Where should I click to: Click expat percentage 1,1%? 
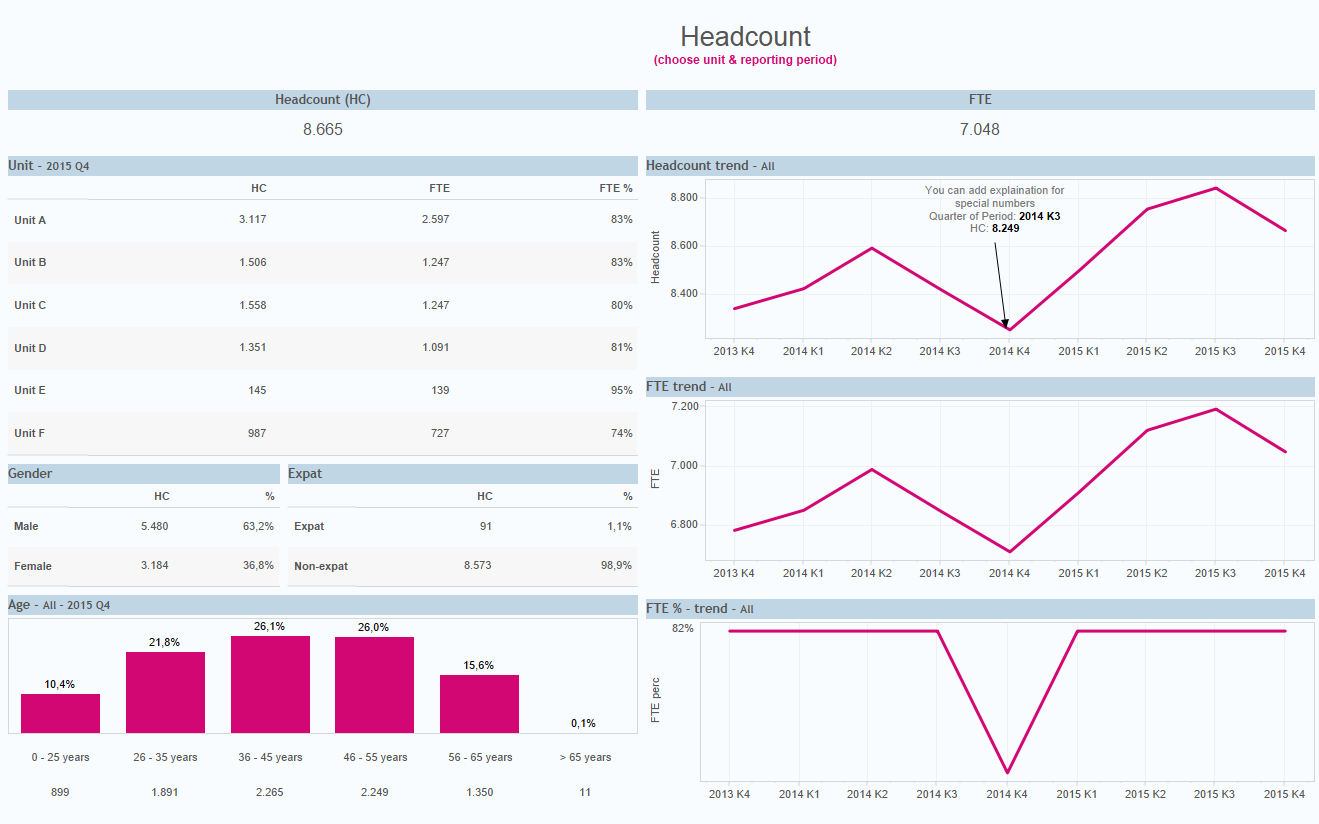coord(619,526)
